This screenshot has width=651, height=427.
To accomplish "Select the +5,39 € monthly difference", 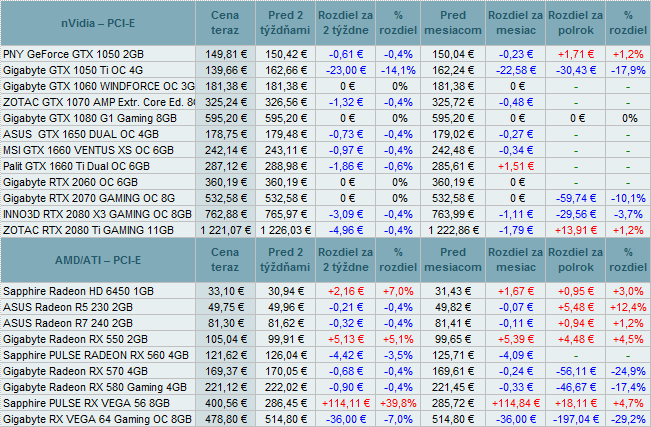I will point(516,339).
